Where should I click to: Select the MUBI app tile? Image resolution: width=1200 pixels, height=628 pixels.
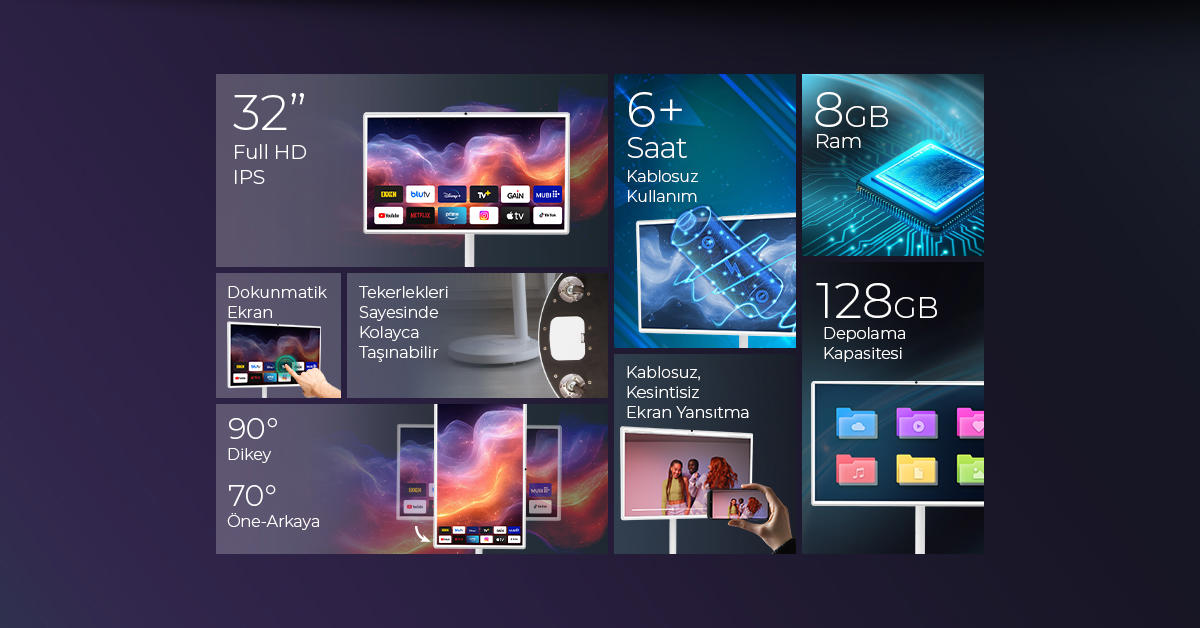tap(547, 194)
